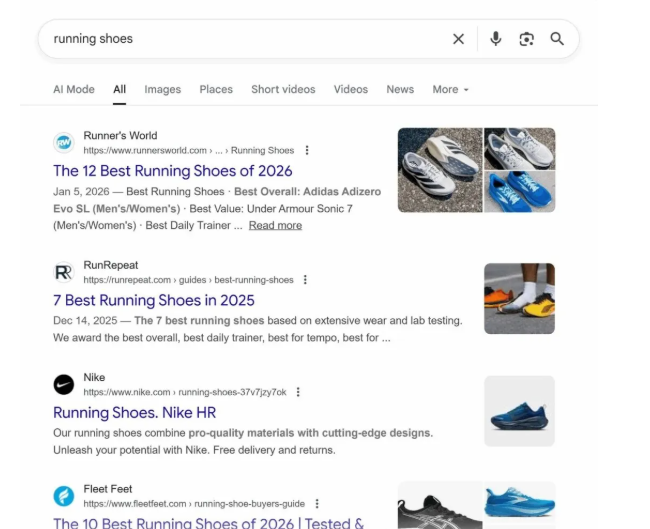The width and height of the screenshot is (650, 529).
Task: Click the Runner's World favicon
Action: pos(64,143)
